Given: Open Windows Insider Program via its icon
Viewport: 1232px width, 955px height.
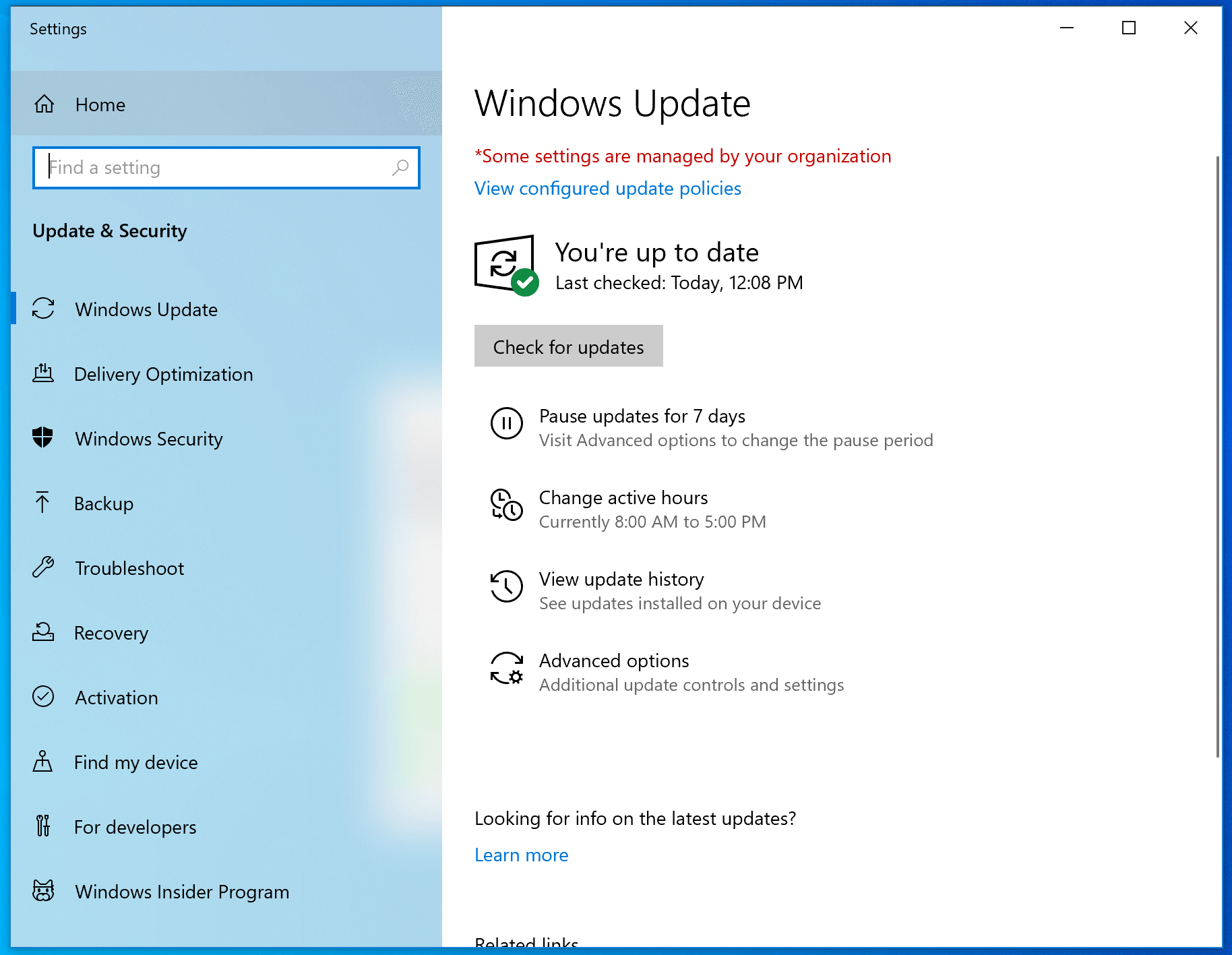Looking at the screenshot, I should (43, 891).
